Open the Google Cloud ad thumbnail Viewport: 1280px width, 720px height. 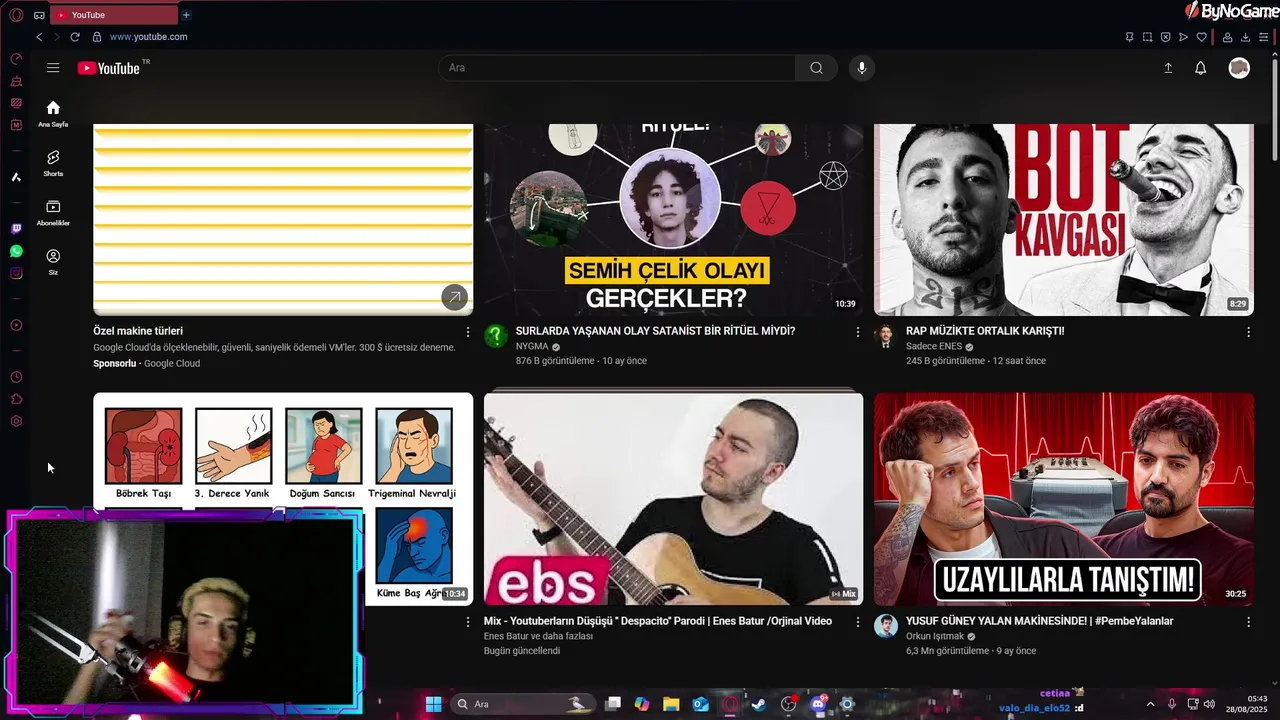[x=283, y=219]
